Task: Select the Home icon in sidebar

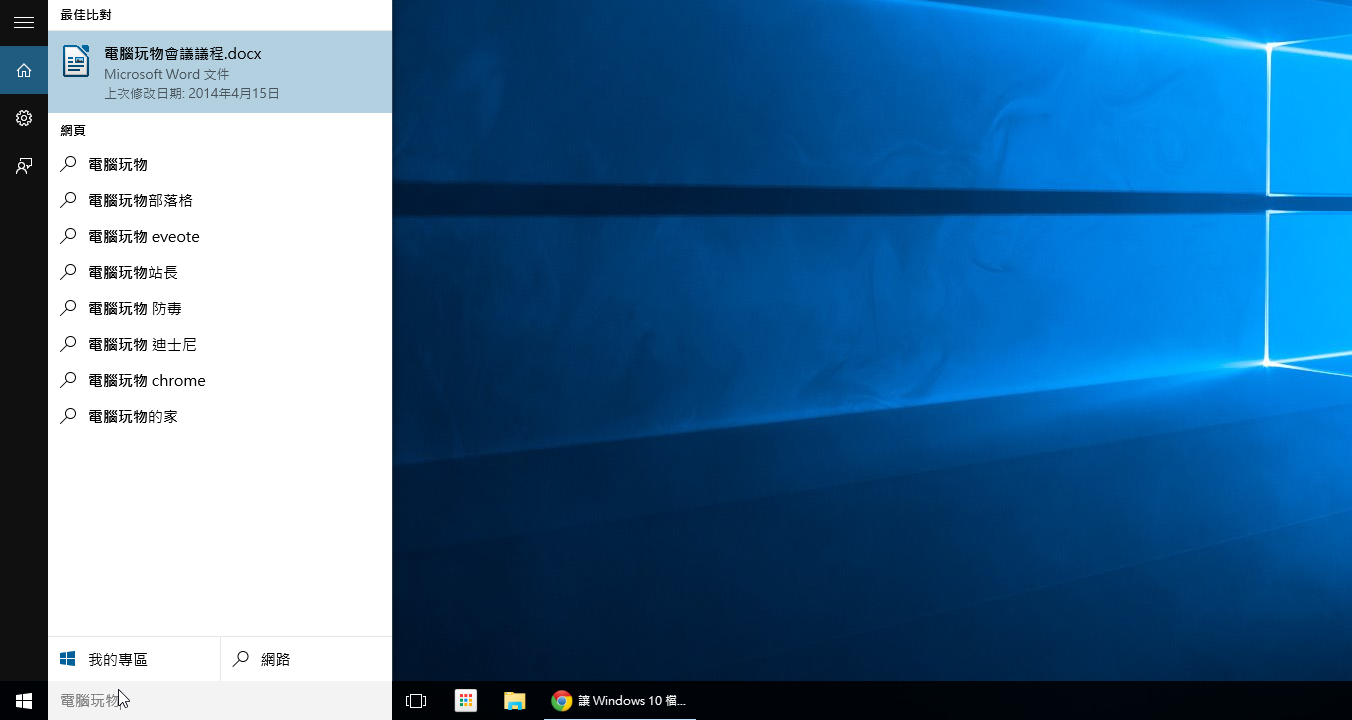Action: (24, 70)
